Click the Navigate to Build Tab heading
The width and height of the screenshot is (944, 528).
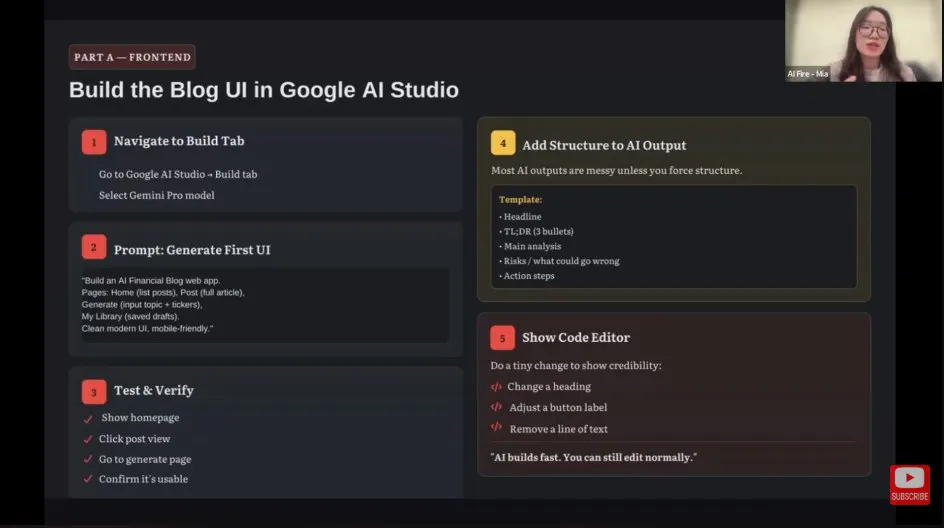[179, 141]
